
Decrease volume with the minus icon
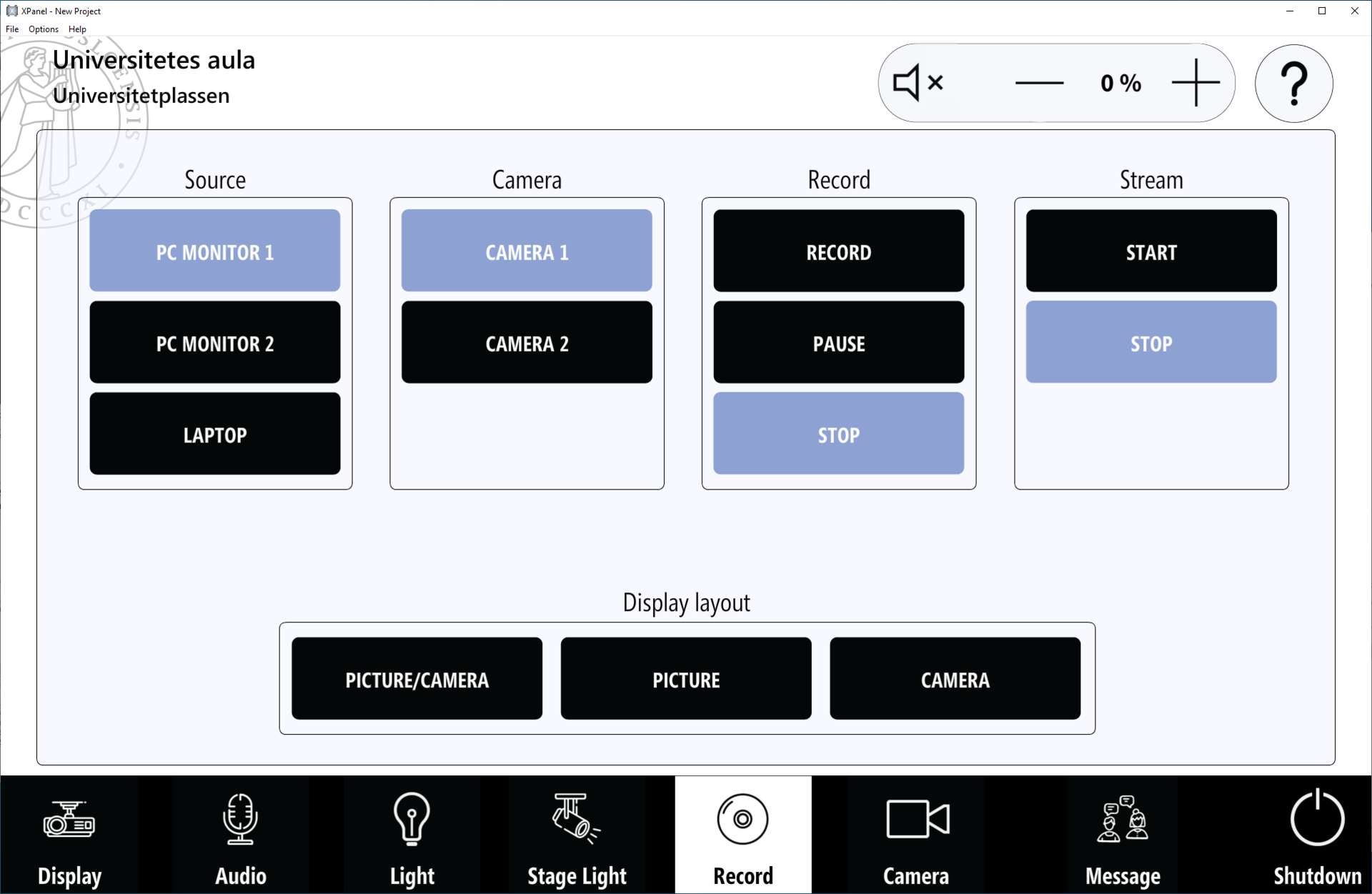coord(1039,83)
